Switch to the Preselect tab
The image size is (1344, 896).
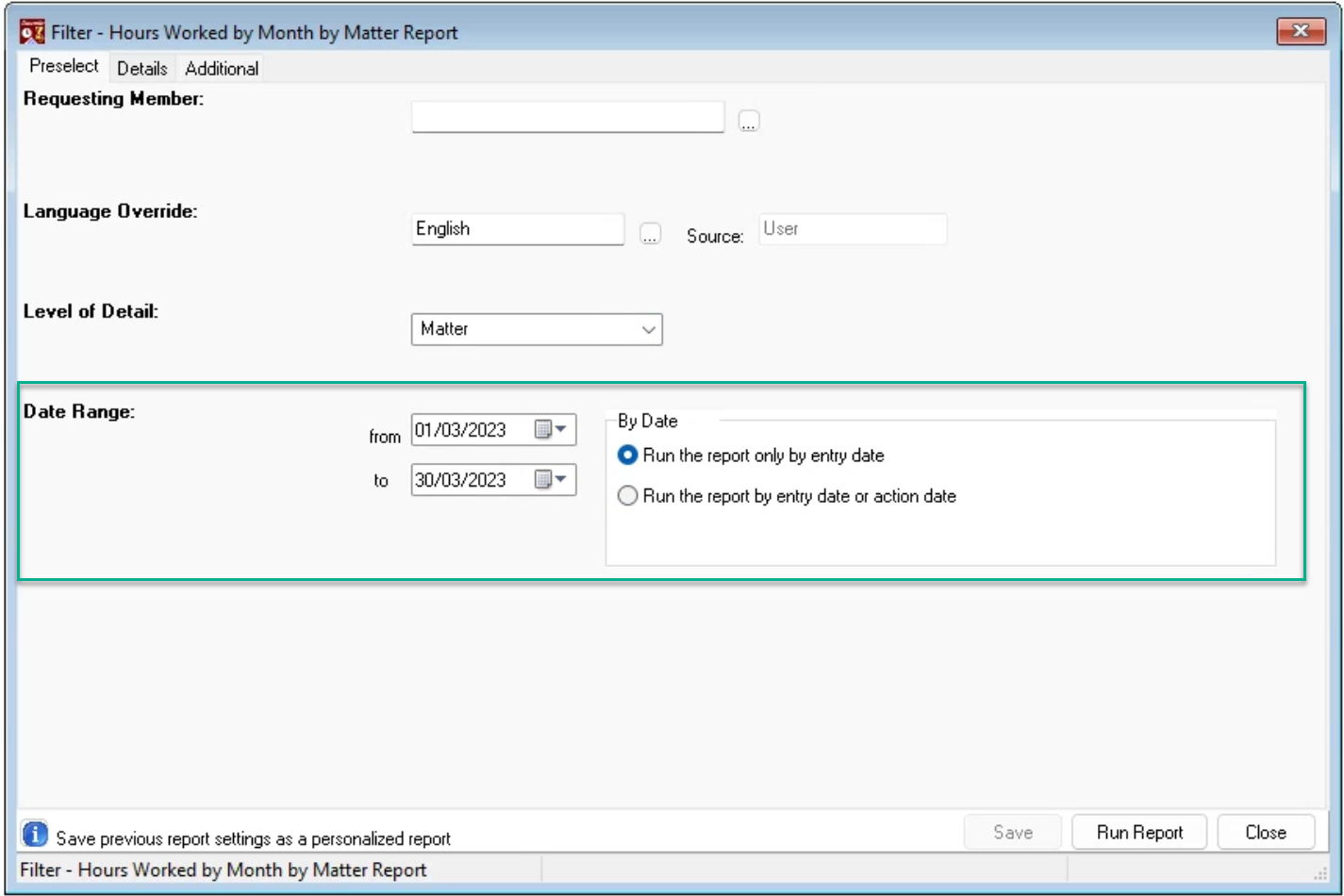click(x=64, y=67)
